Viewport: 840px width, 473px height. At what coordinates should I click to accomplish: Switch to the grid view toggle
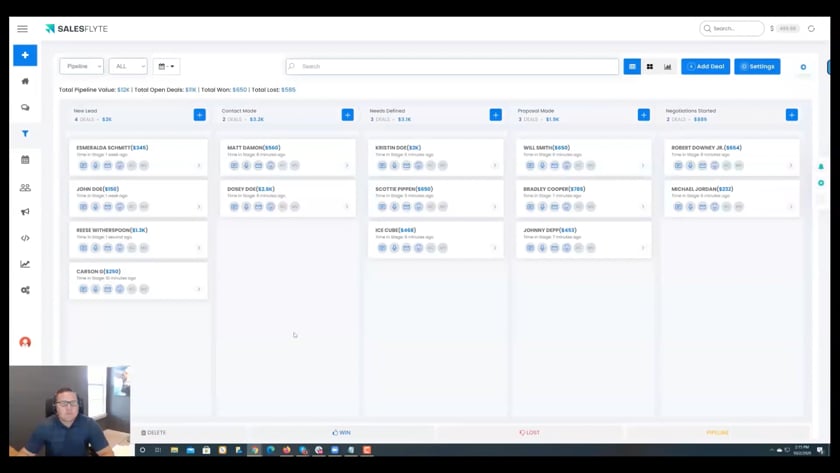650,66
